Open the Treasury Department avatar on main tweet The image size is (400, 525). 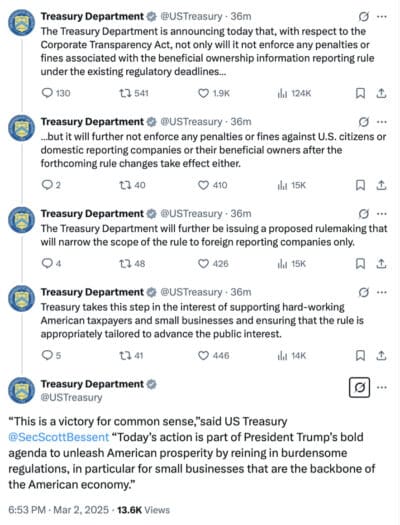[x=21, y=390]
